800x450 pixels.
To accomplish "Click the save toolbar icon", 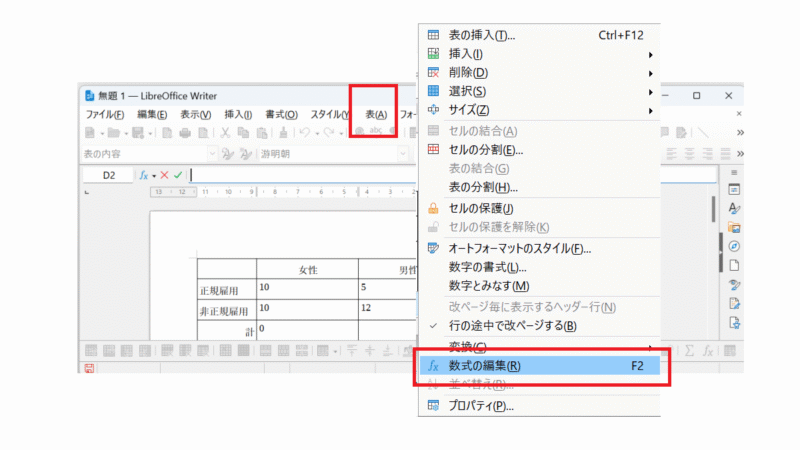I will coord(138,133).
